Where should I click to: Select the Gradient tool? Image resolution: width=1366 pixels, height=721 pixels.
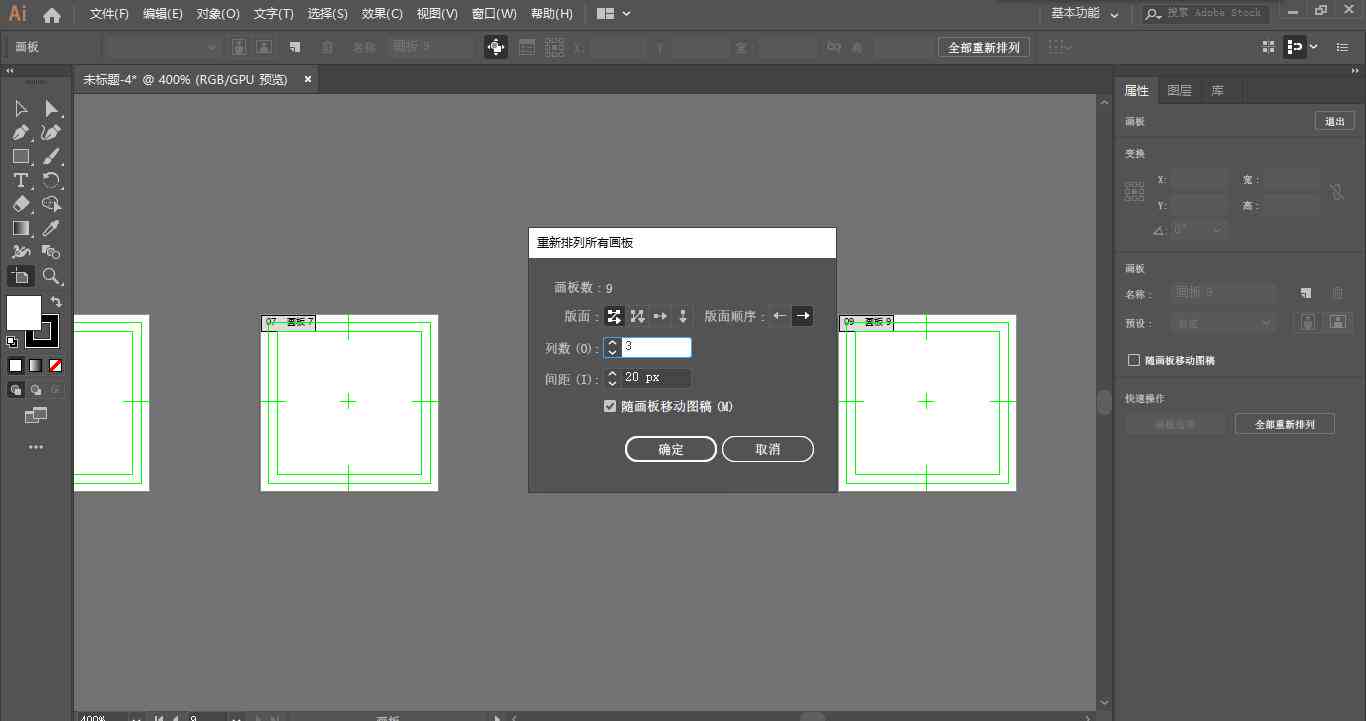coord(21,228)
